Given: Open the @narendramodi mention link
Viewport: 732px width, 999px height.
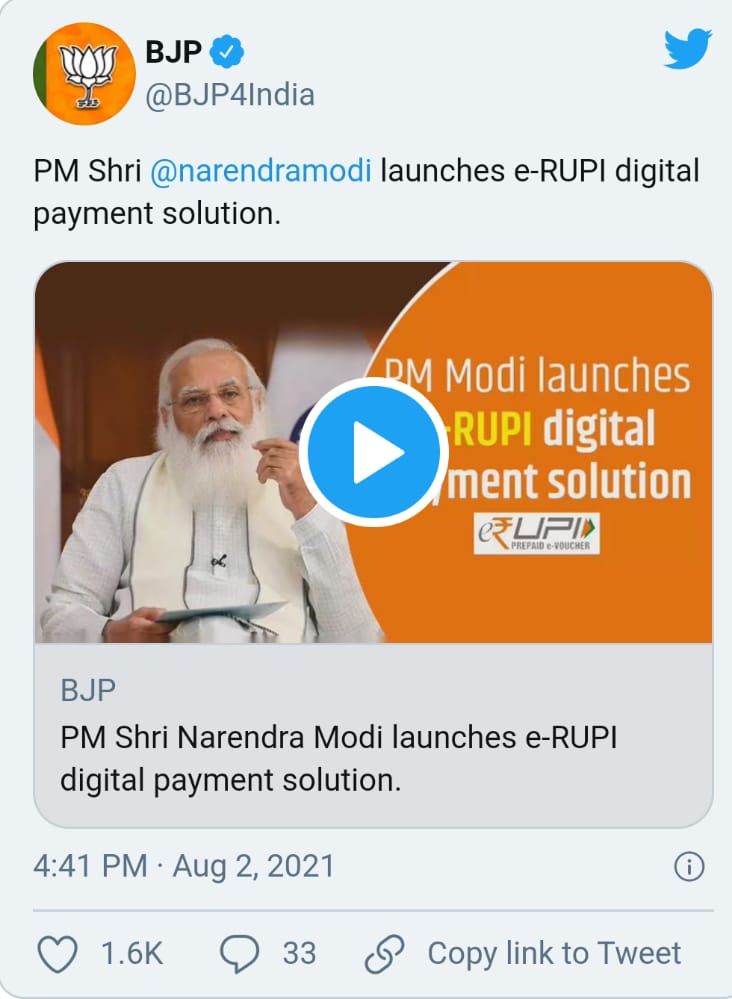Looking at the screenshot, I should pyautogui.click(x=261, y=171).
